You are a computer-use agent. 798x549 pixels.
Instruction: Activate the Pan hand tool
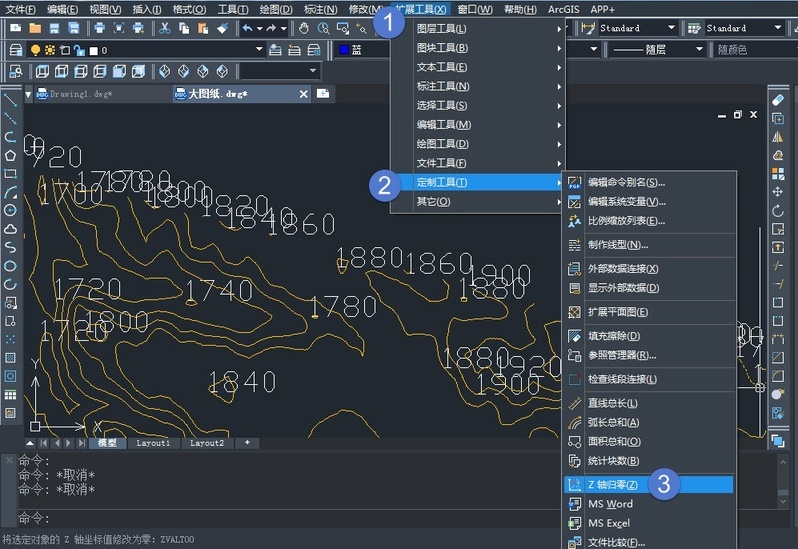click(304, 28)
